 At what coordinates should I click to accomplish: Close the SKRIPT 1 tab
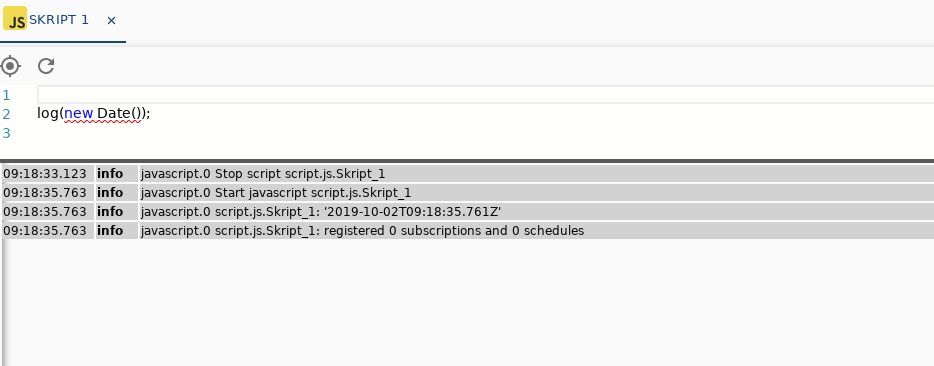(x=111, y=20)
